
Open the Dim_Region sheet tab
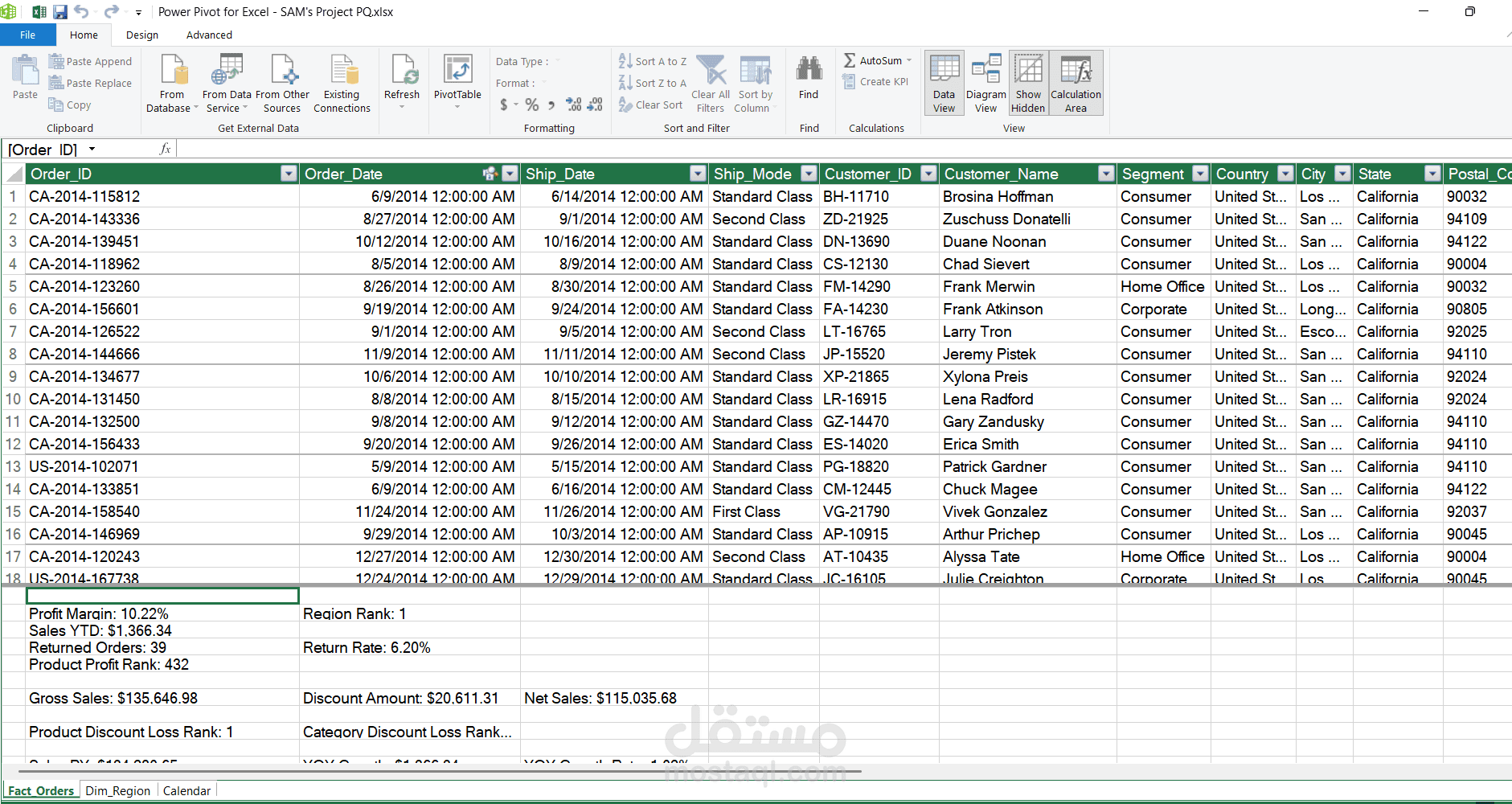pyautogui.click(x=118, y=790)
